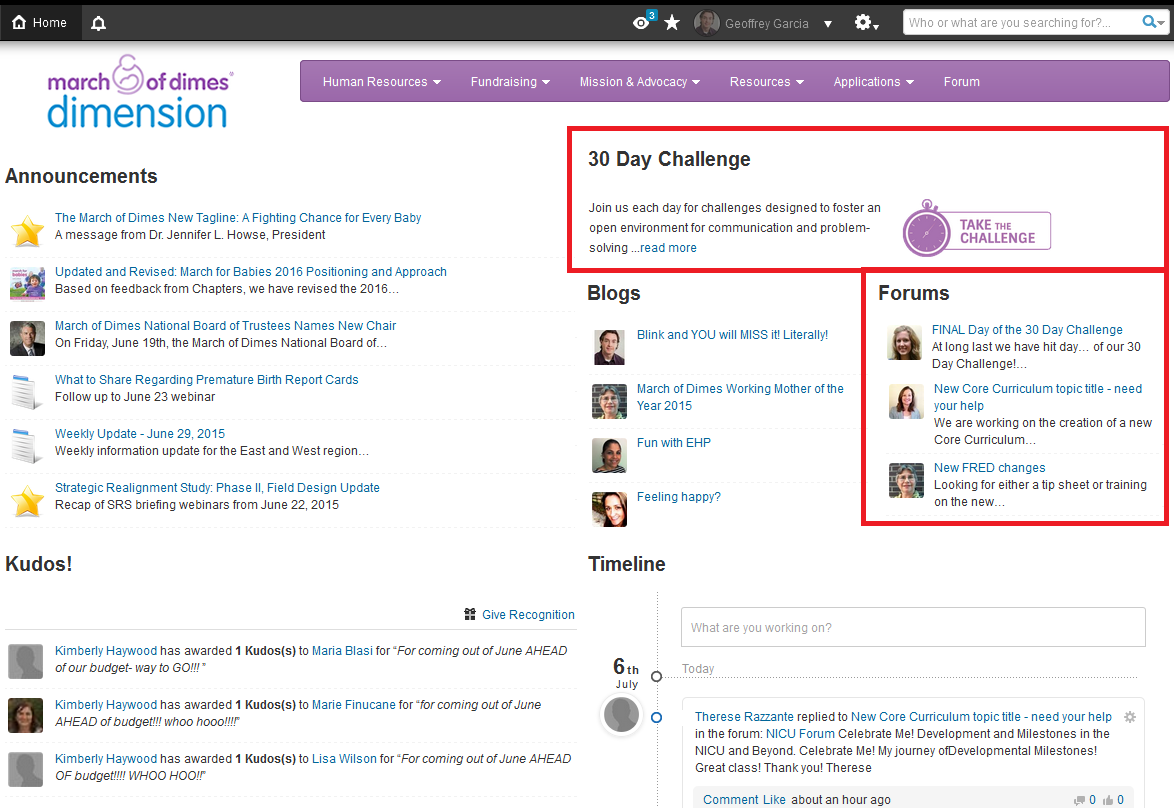Screen dimensions: 1174x808
Task: Click the timeline post options gear
Action: (x=1130, y=717)
